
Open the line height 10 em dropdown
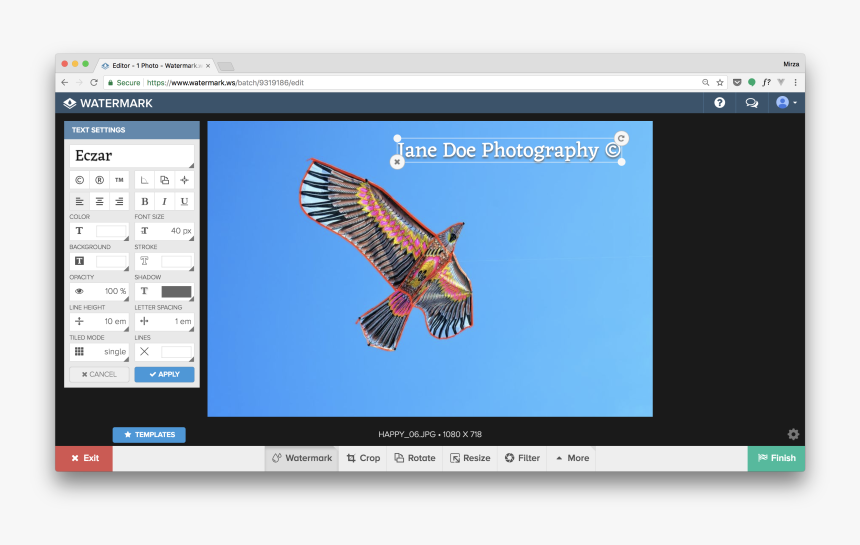coord(99,321)
